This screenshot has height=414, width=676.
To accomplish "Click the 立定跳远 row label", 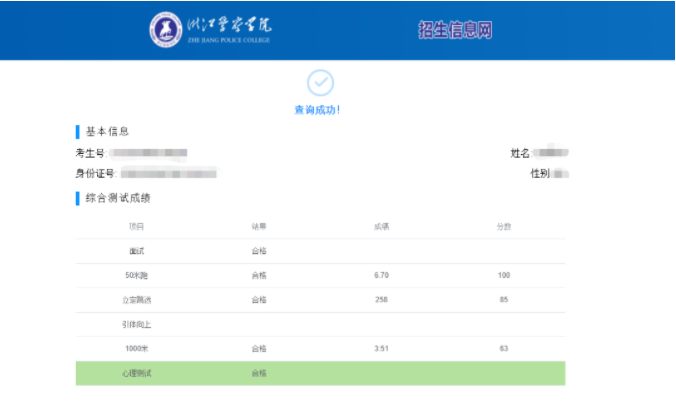I will pos(137,300).
